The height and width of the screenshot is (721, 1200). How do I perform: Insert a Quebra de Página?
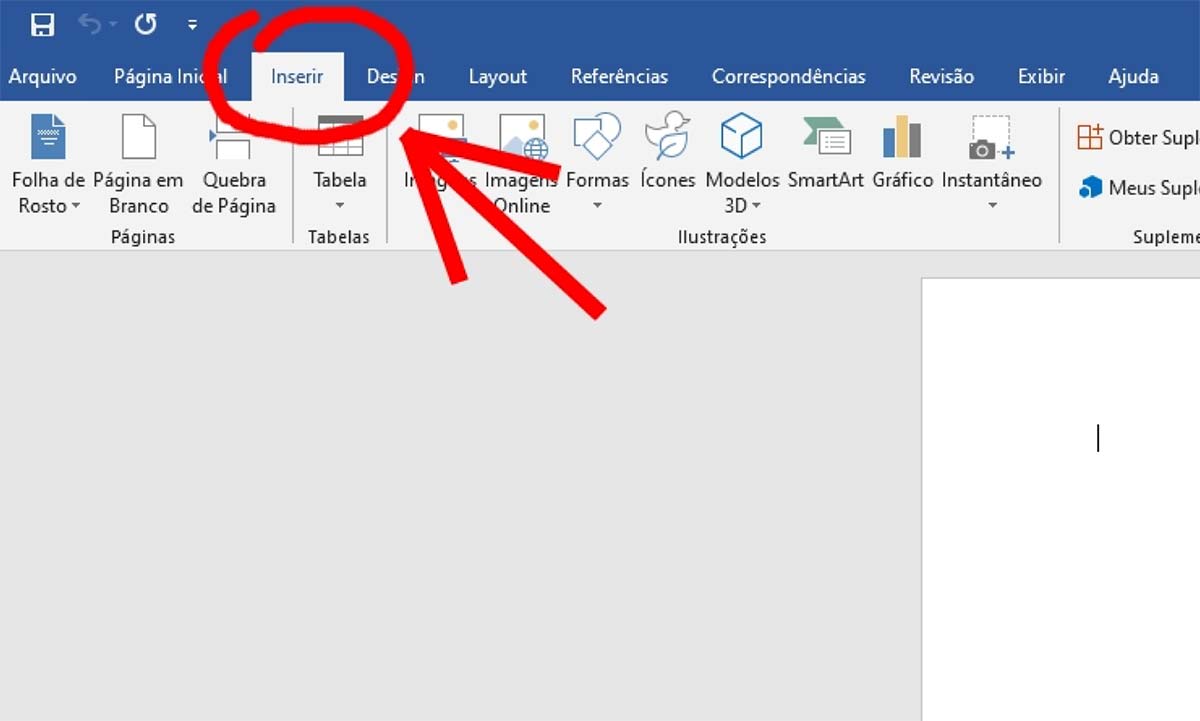[234, 164]
